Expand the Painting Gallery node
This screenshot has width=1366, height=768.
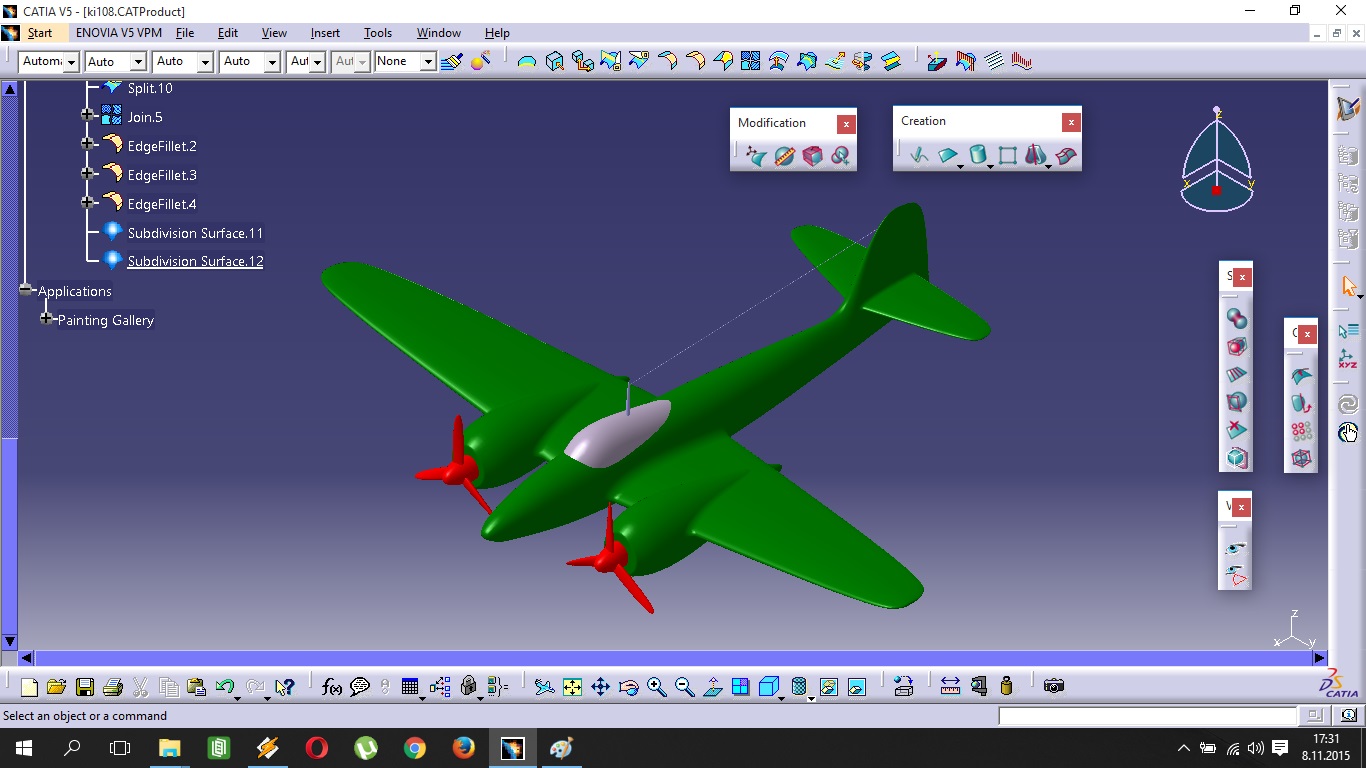point(46,319)
